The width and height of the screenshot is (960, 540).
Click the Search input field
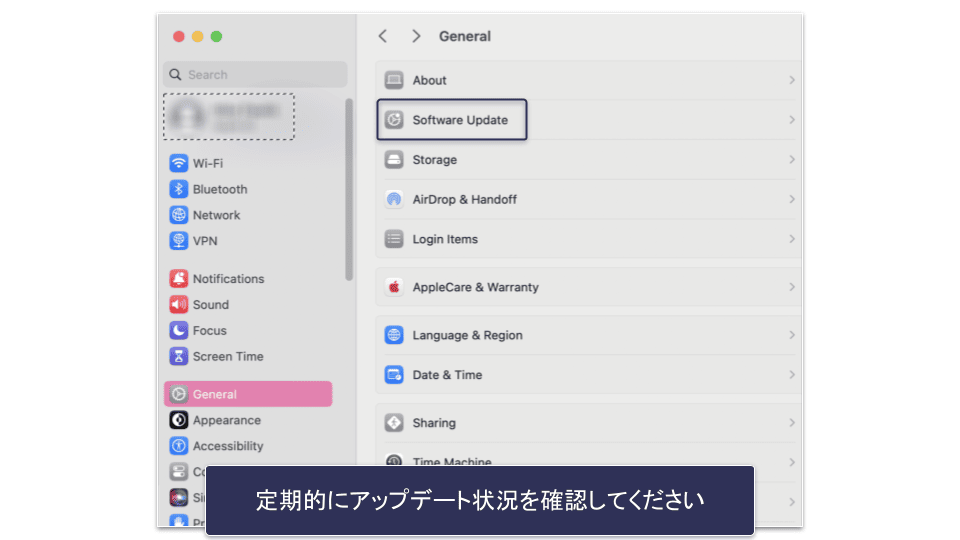(255, 75)
